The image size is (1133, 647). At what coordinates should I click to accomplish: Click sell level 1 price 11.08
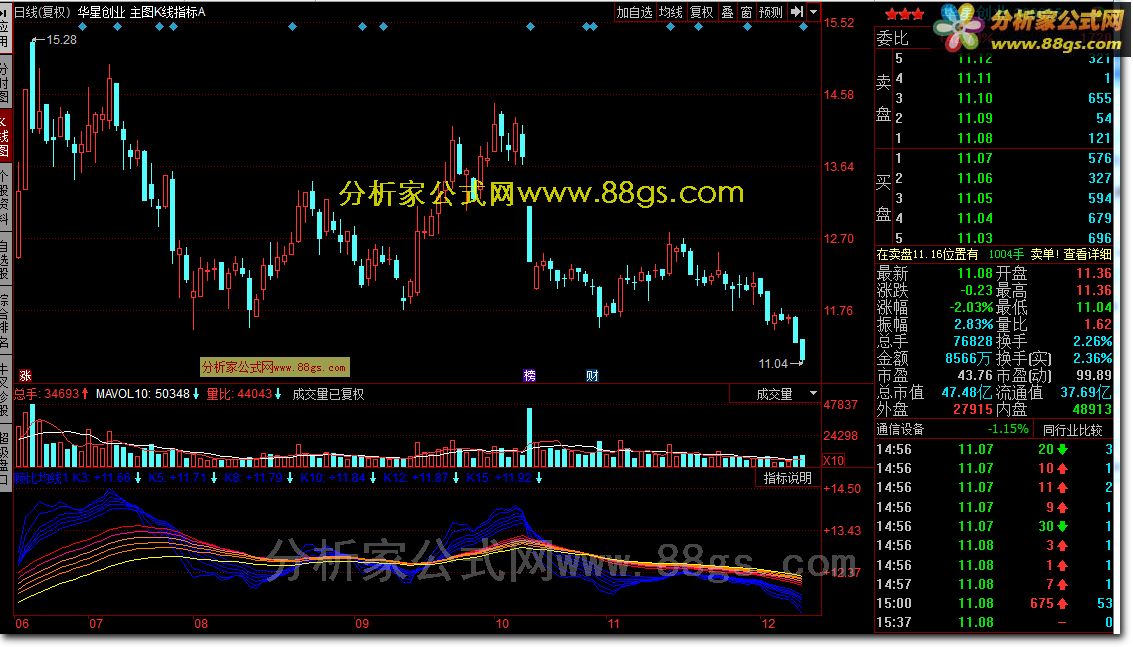(x=975, y=138)
